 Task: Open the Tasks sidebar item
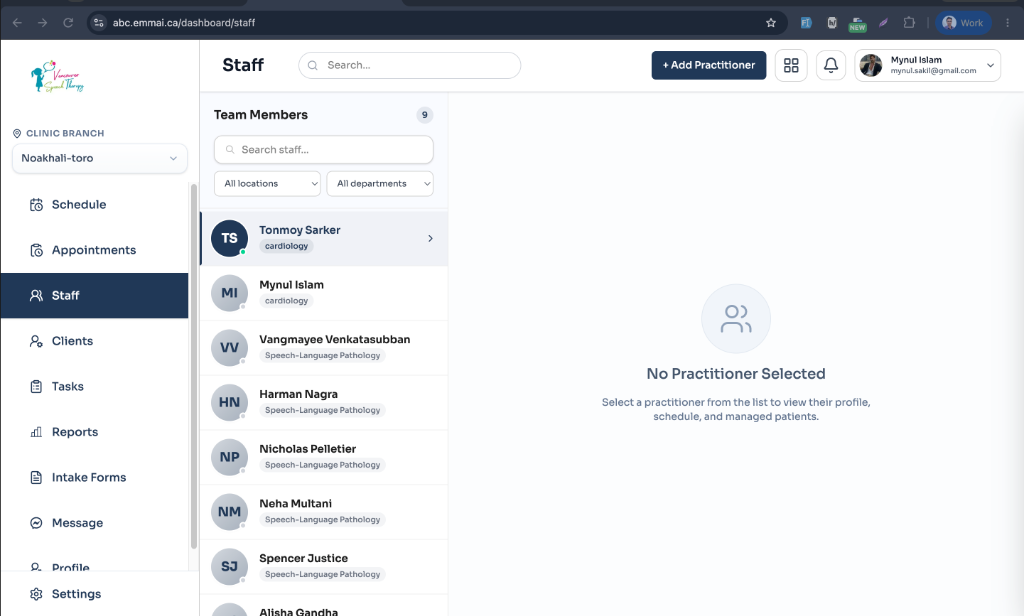pyautogui.click(x=95, y=387)
